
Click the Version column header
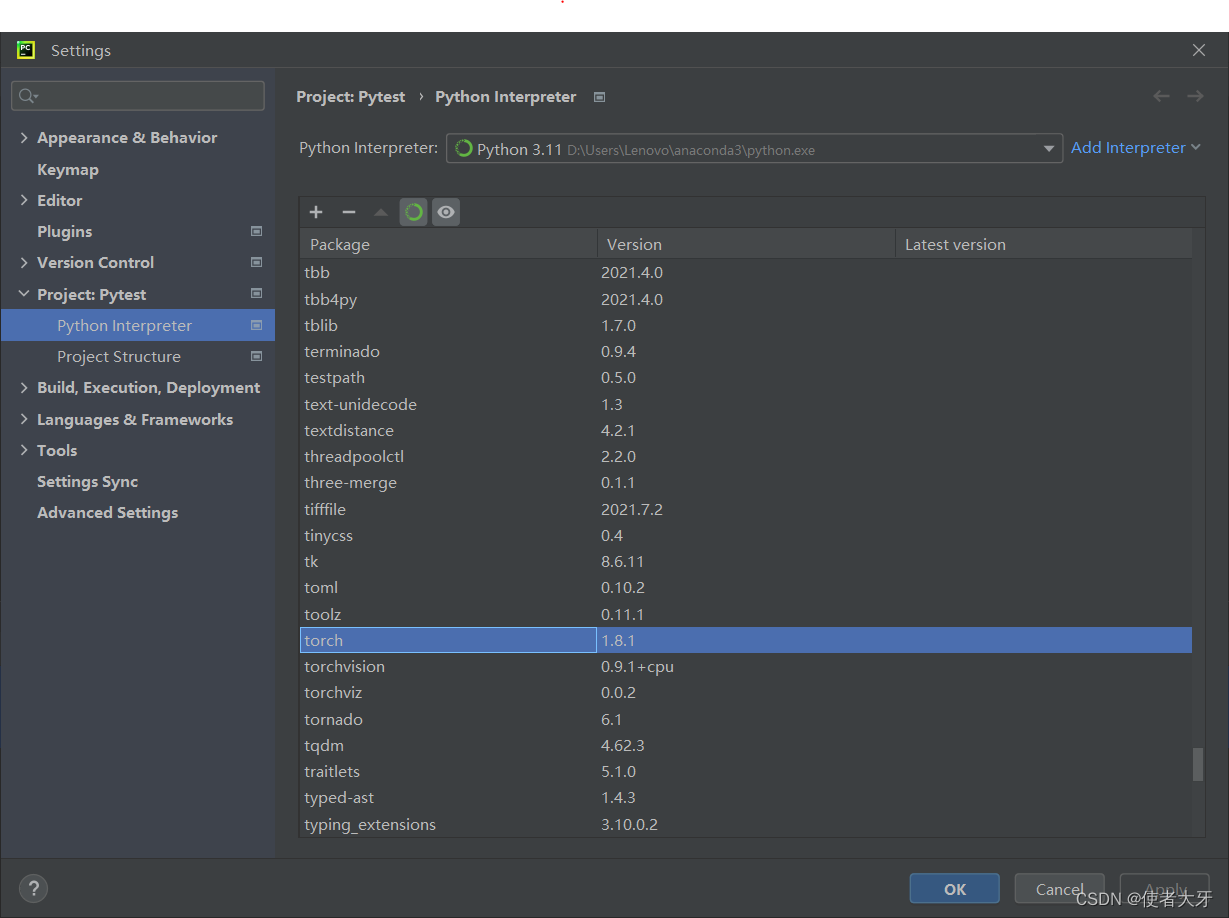tap(746, 244)
